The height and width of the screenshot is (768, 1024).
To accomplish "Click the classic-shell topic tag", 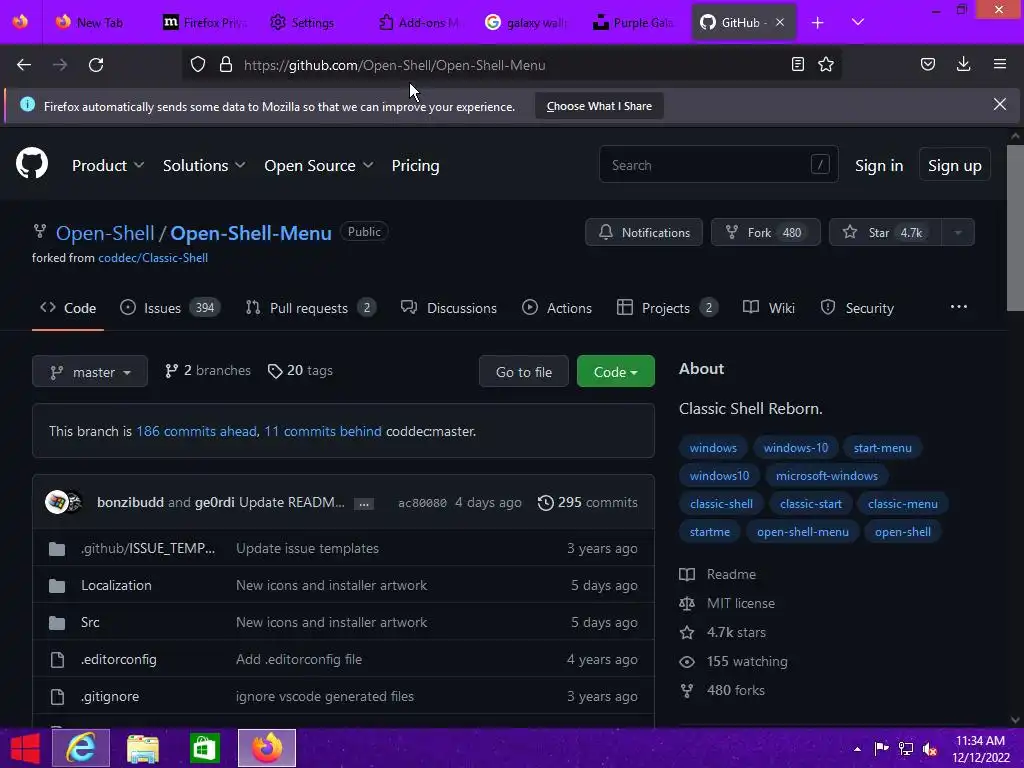I will [721, 504].
